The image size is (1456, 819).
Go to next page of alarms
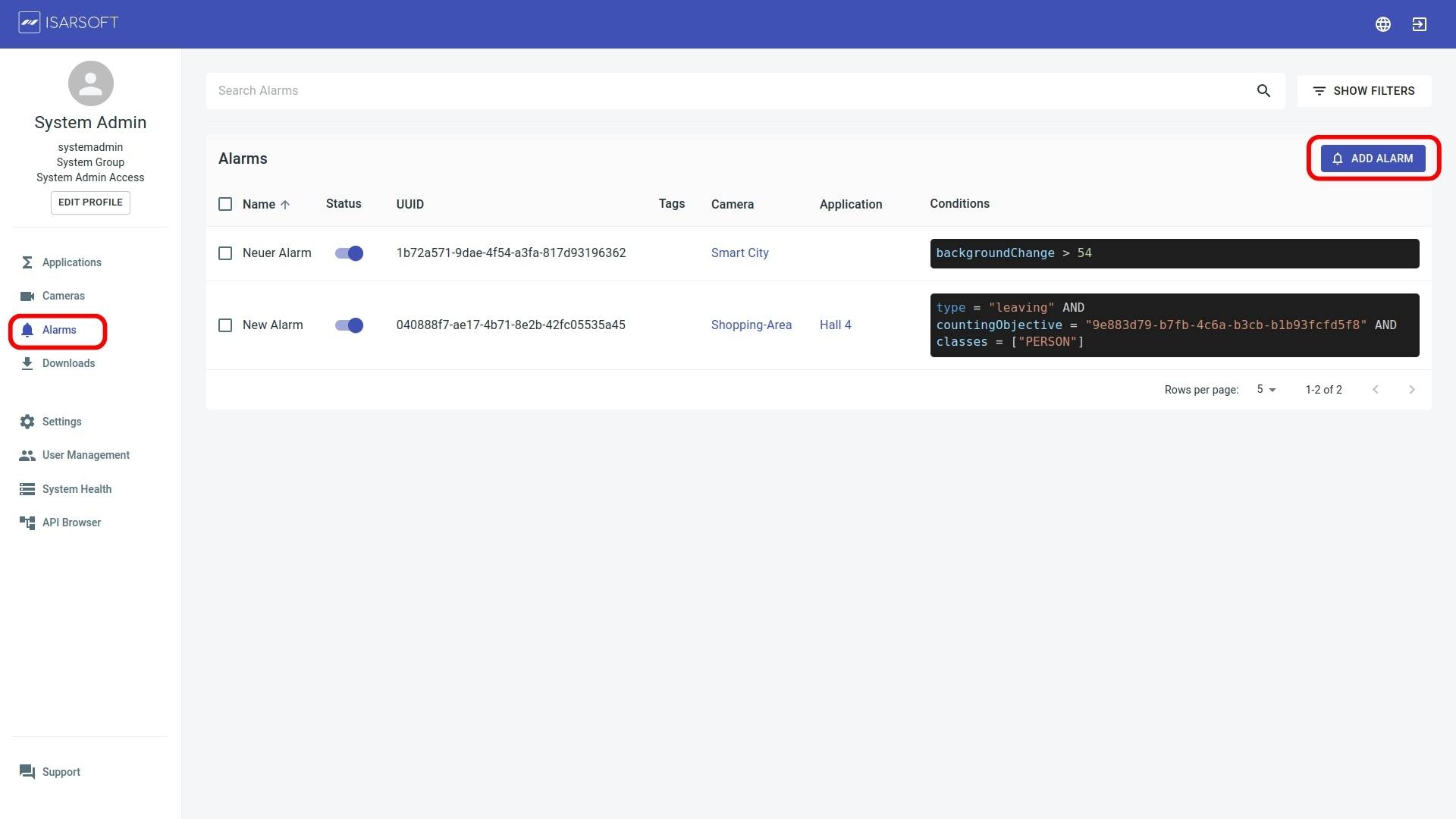(1412, 390)
